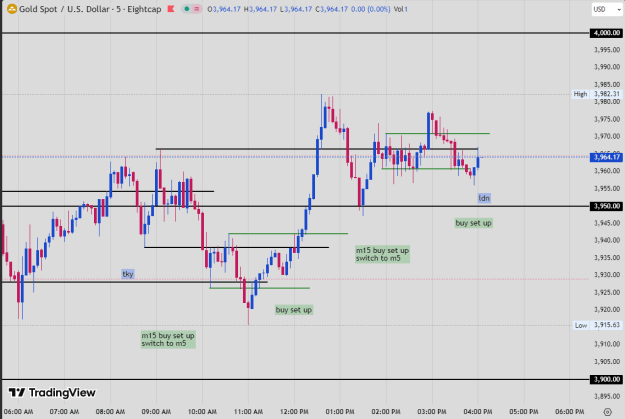Click the Vol 1 indicator label

pos(401,9)
